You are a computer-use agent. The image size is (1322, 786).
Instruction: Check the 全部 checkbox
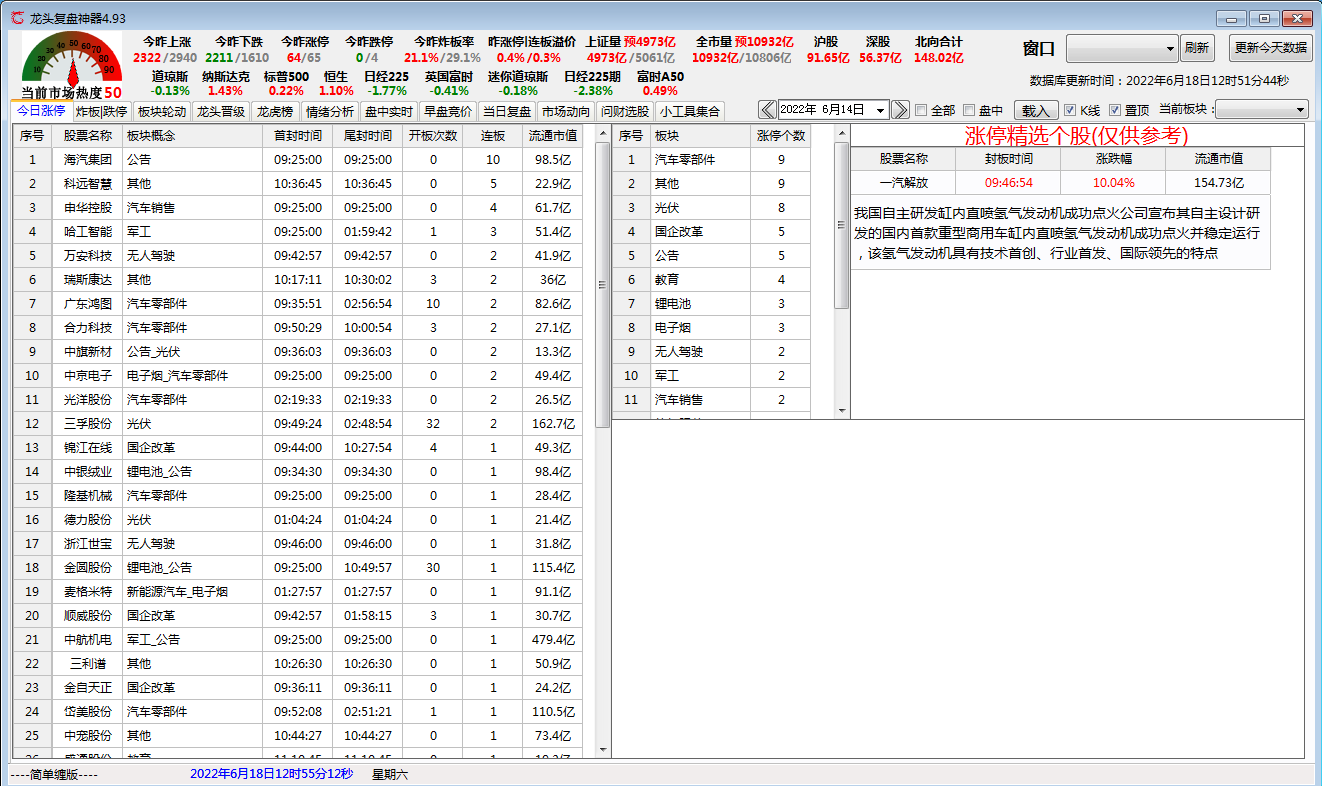point(921,110)
